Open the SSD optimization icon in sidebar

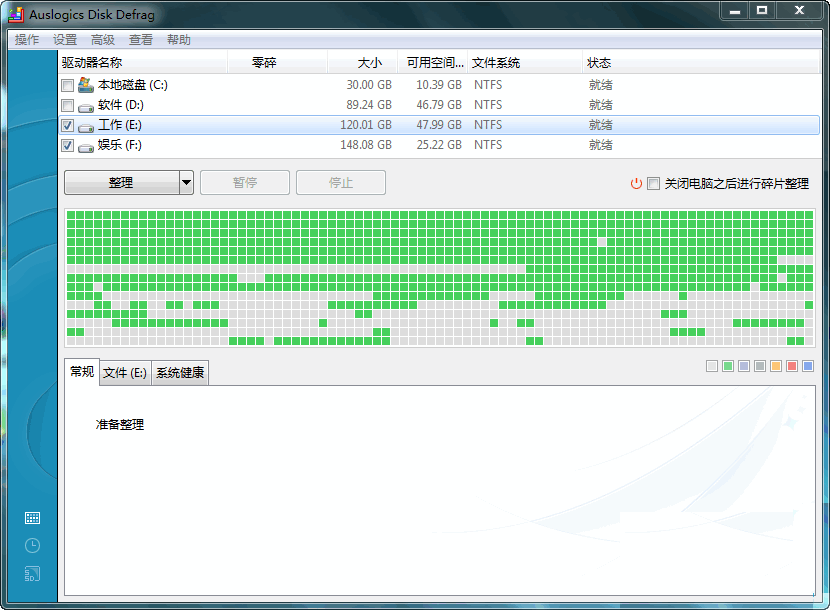(x=32, y=573)
